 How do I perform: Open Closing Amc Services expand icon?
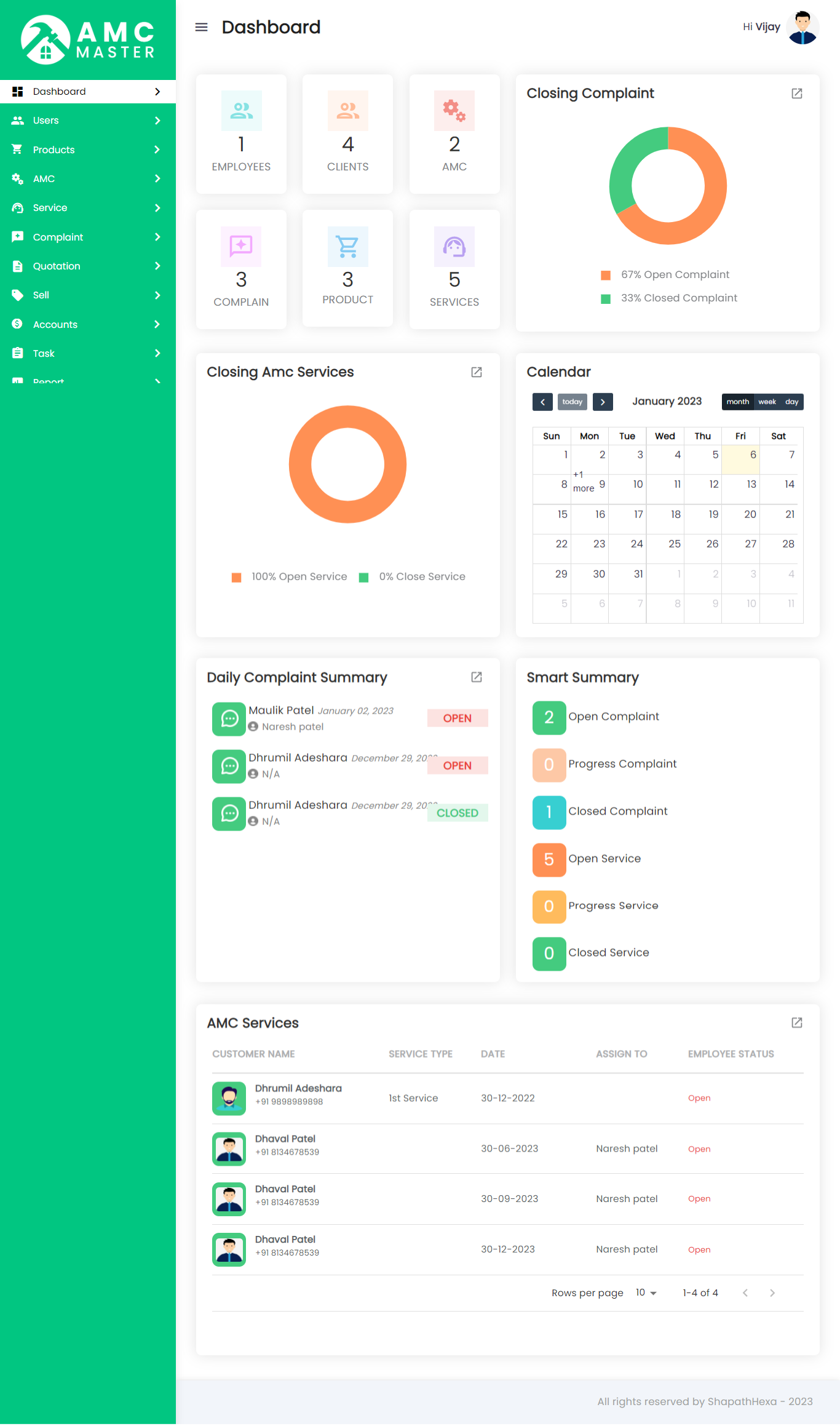(476, 372)
